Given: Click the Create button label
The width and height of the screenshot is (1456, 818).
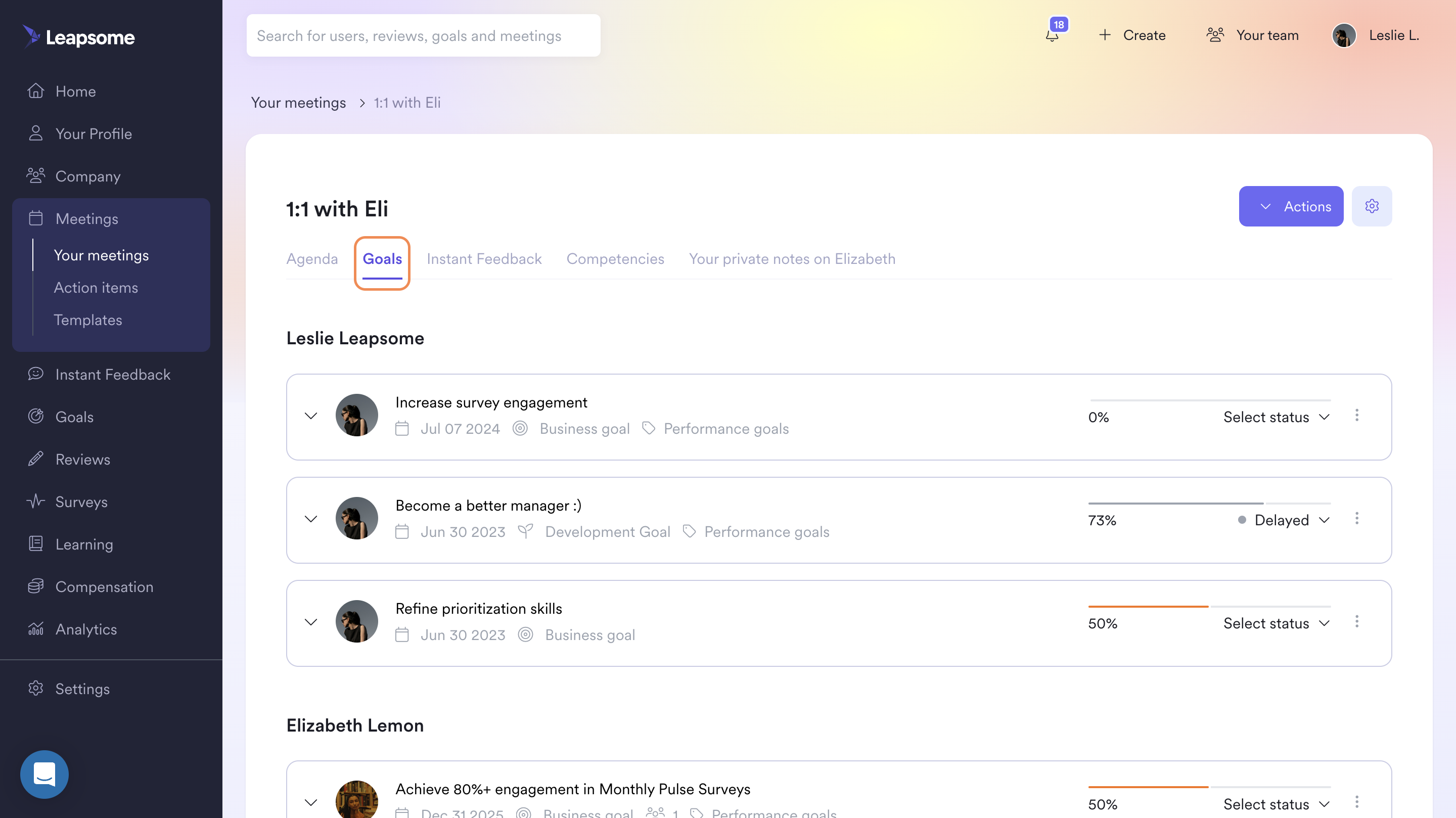Looking at the screenshot, I should [x=1144, y=35].
